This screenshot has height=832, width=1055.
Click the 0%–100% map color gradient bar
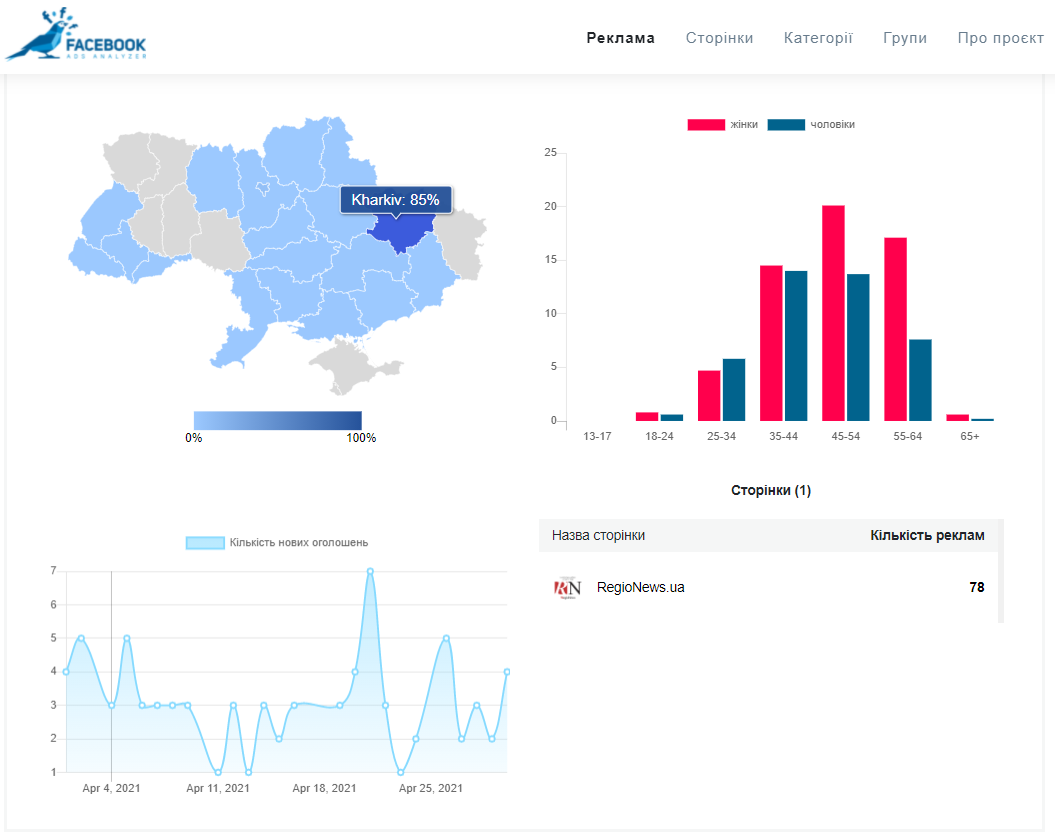click(x=277, y=420)
